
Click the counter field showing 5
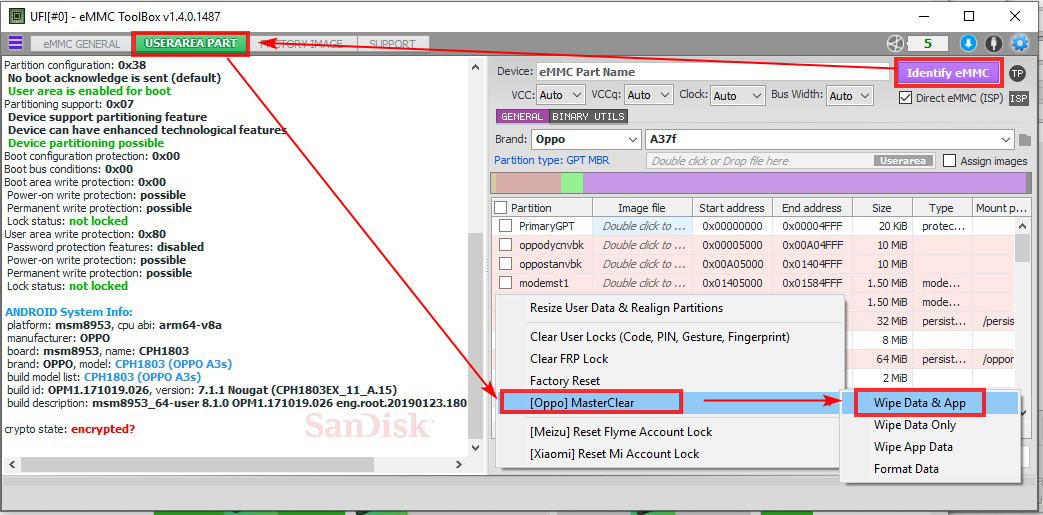coord(927,44)
